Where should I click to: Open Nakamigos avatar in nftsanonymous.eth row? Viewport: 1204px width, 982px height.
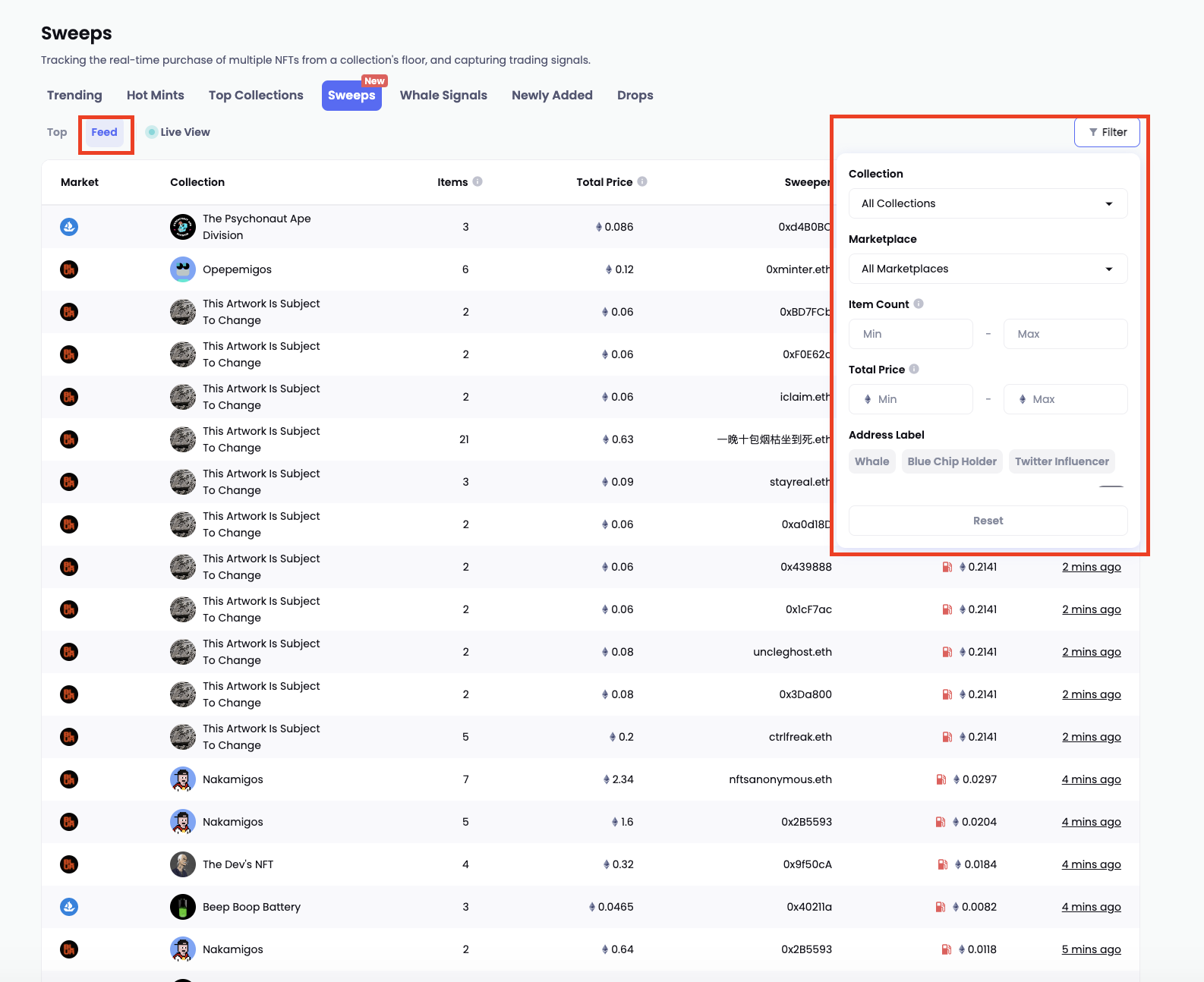coord(183,779)
